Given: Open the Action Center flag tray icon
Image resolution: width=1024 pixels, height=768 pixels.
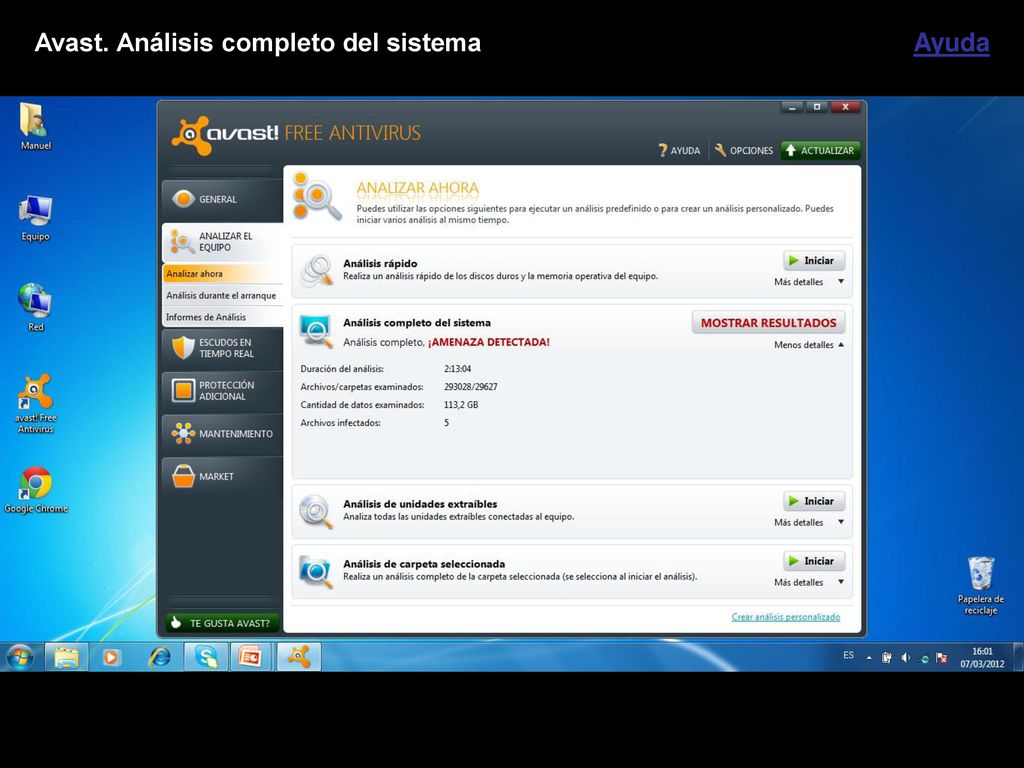Looking at the screenshot, I should (941, 658).
